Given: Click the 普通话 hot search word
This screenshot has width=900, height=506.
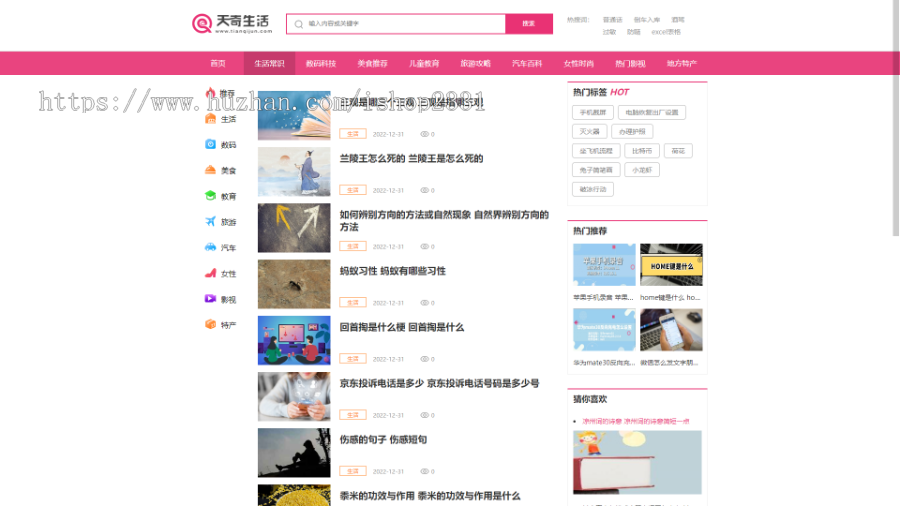Looking at the screenshot, I should click(612, 20).
